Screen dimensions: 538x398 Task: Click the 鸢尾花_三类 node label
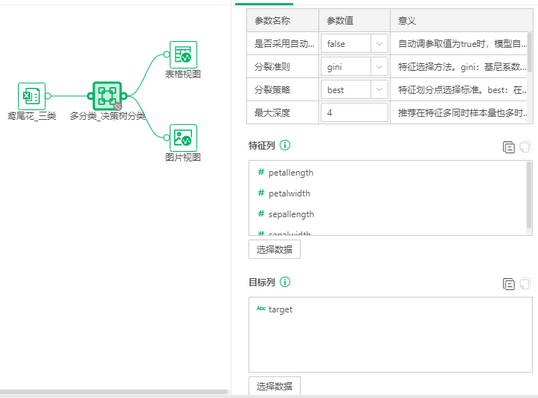point(32,116)
